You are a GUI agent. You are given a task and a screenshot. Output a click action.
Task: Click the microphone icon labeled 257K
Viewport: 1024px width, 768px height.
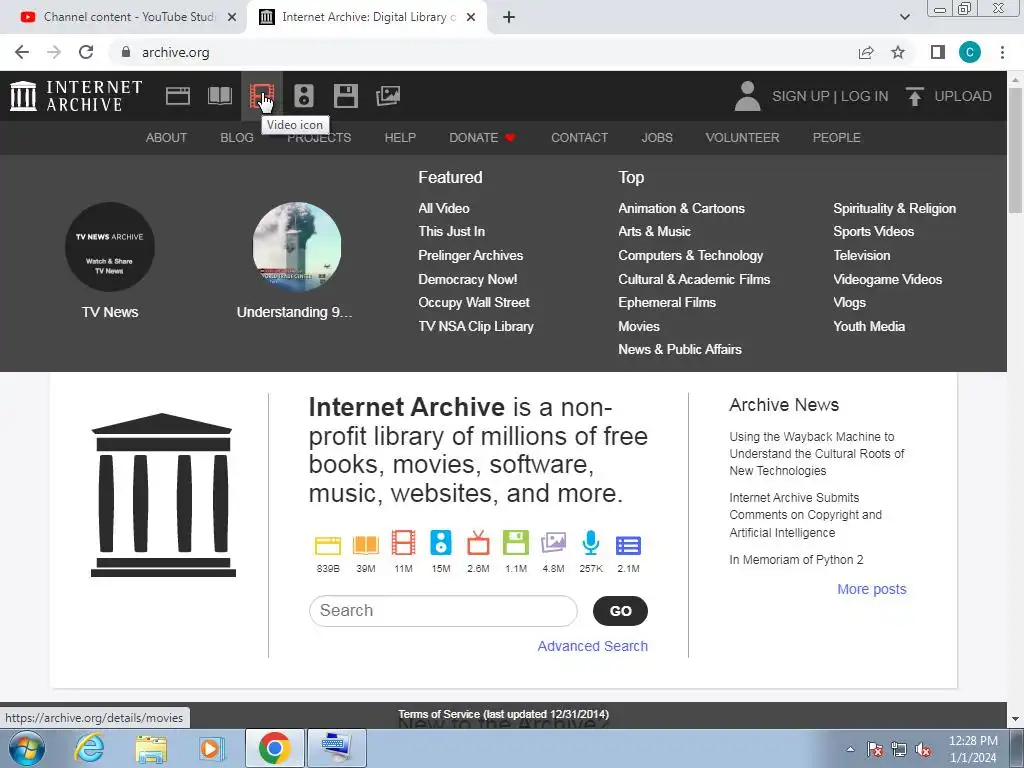[591, 543]
